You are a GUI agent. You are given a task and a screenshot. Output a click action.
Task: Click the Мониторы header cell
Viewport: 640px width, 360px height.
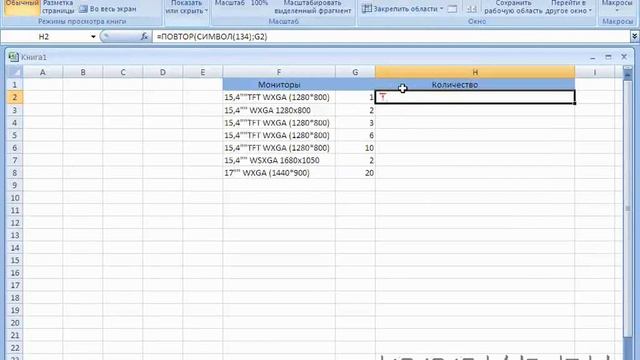pyautogui.click(x=279, y=84)
